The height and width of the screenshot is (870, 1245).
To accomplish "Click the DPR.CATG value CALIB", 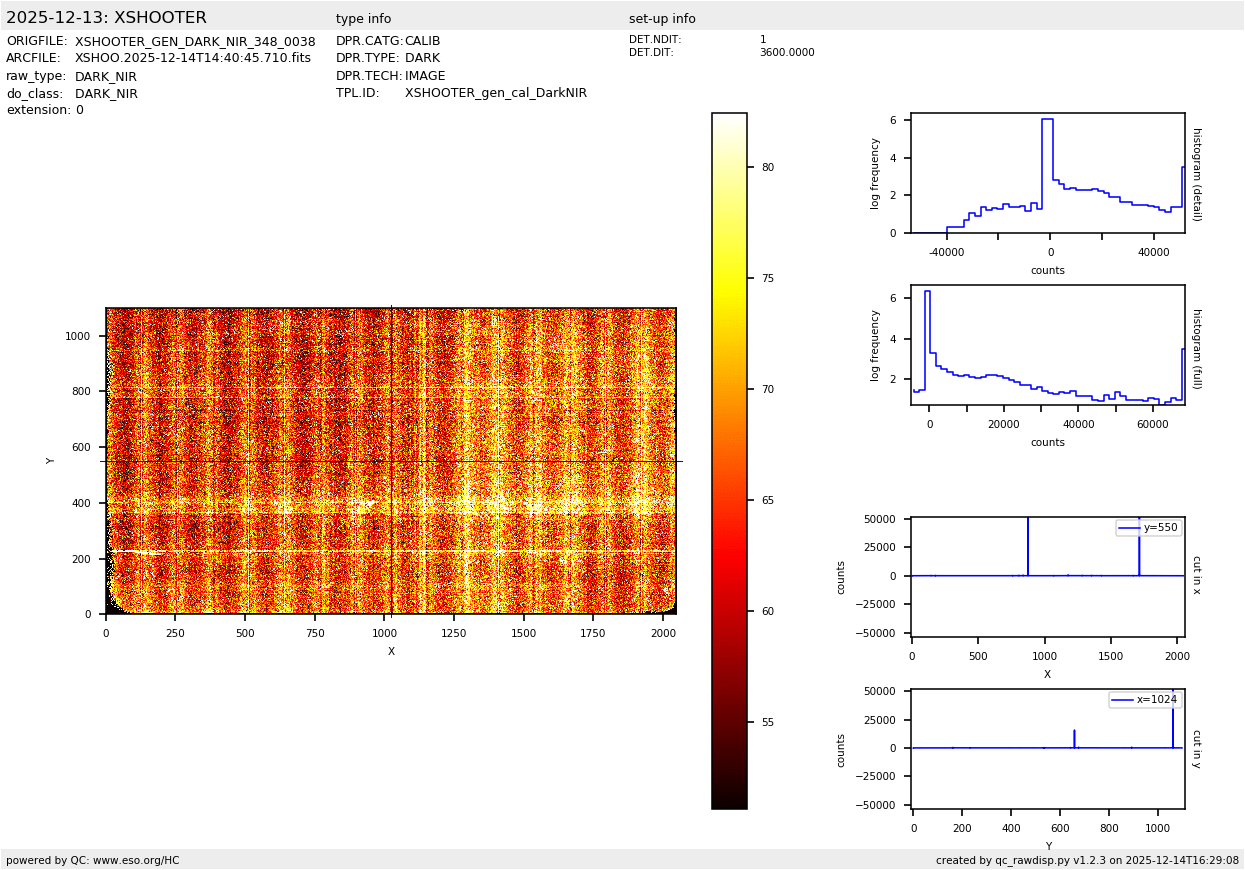I will pyautogui.click(x=422, y=41).
